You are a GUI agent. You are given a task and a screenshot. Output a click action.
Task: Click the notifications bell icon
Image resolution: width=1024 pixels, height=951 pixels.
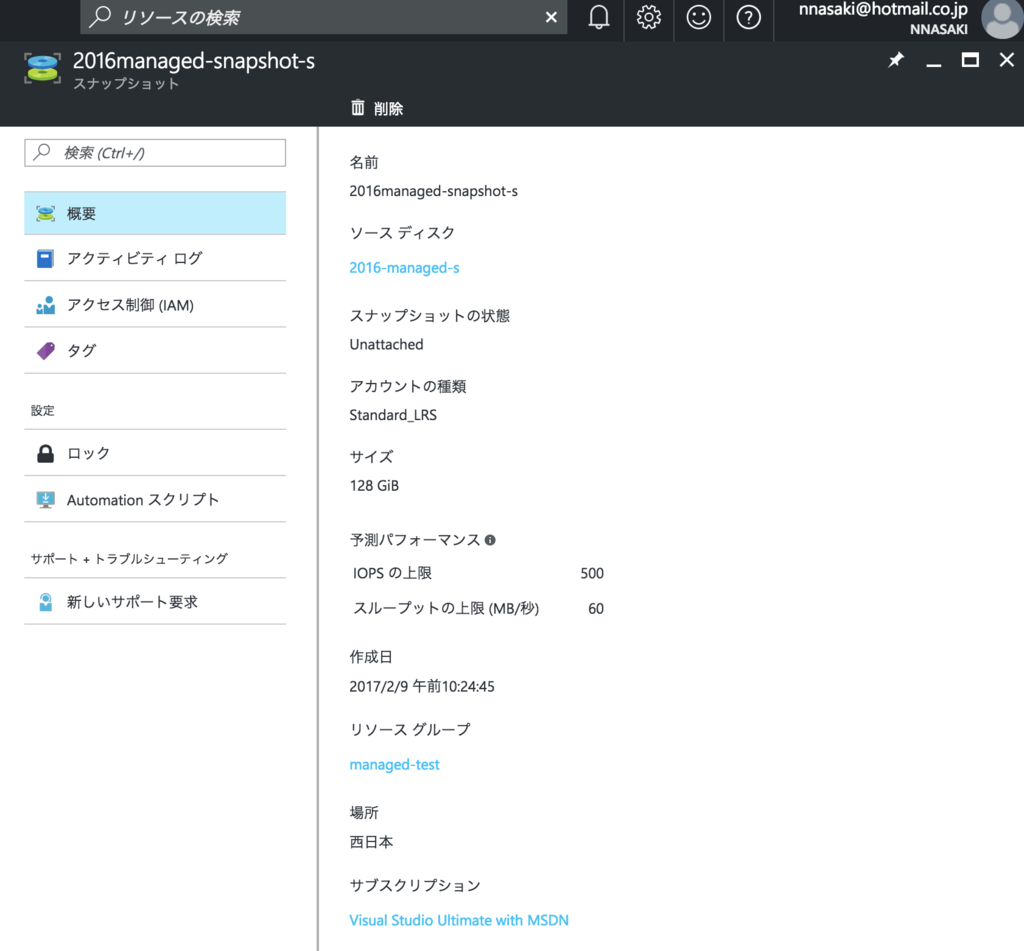(599, 18)
